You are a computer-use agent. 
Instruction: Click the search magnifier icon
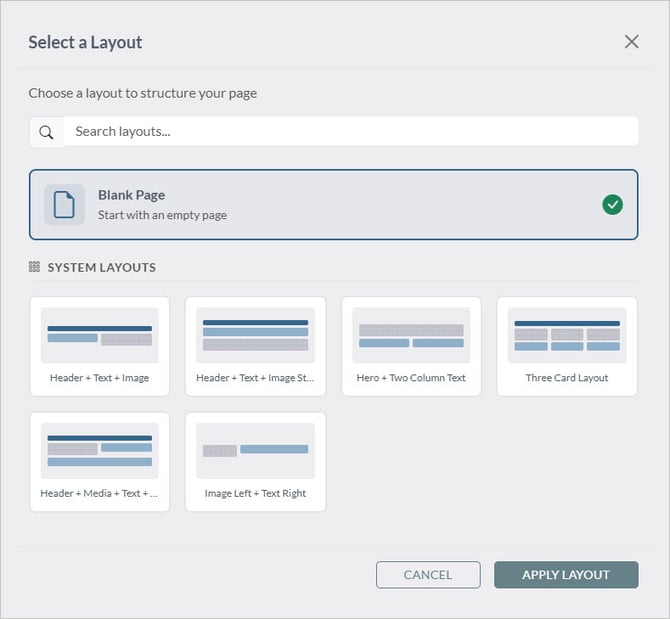pyautogui.click(x=46, y=132)
